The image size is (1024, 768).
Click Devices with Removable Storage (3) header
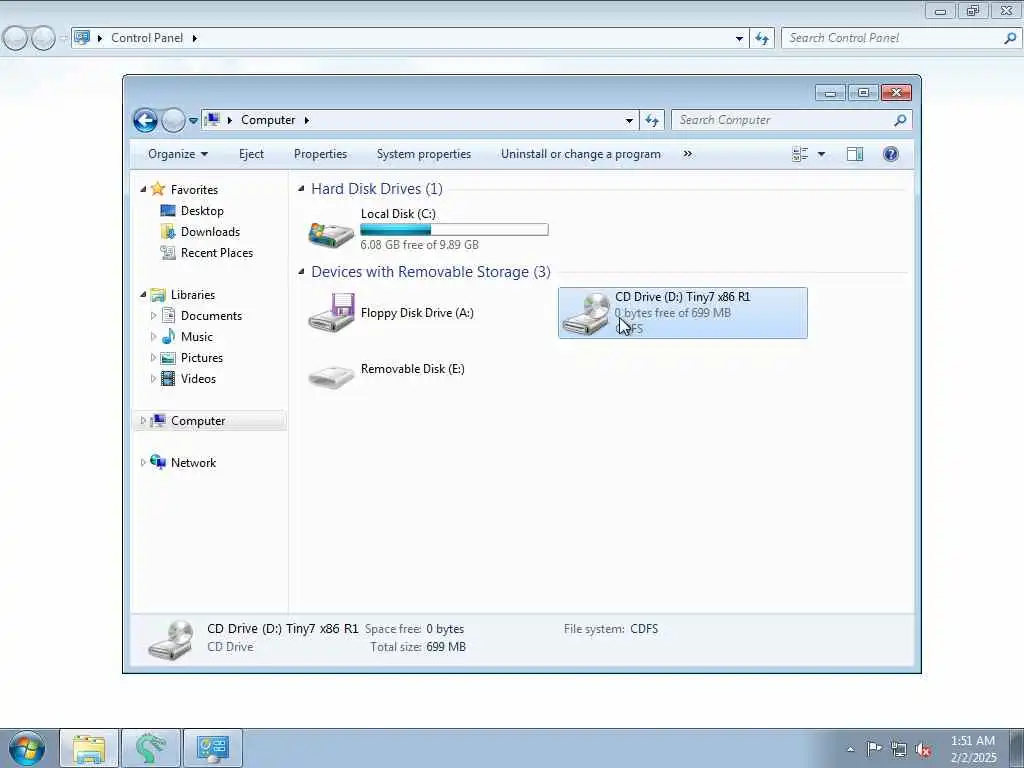click(431, 272)
